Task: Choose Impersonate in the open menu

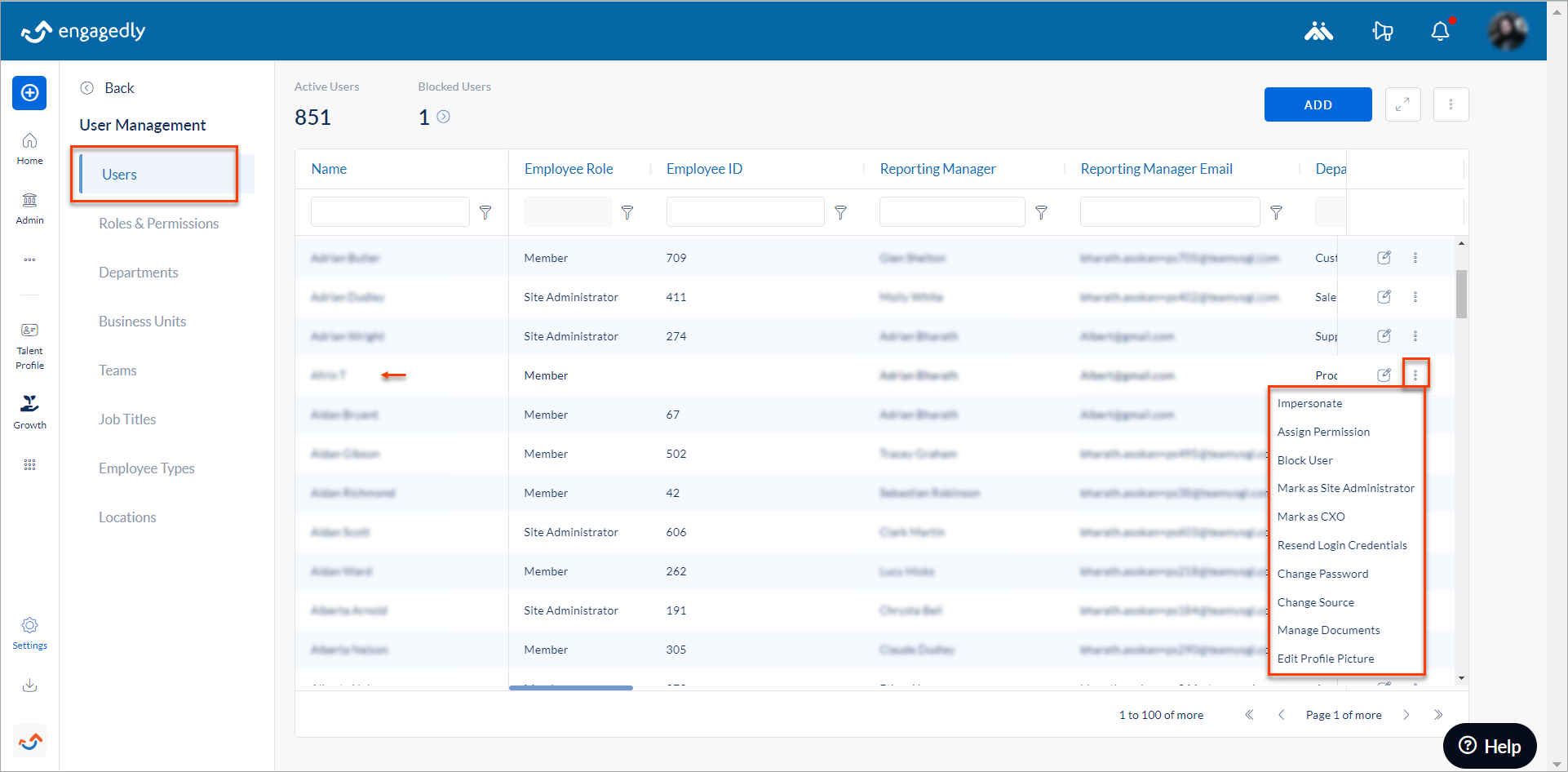Action: (1309, 402)
